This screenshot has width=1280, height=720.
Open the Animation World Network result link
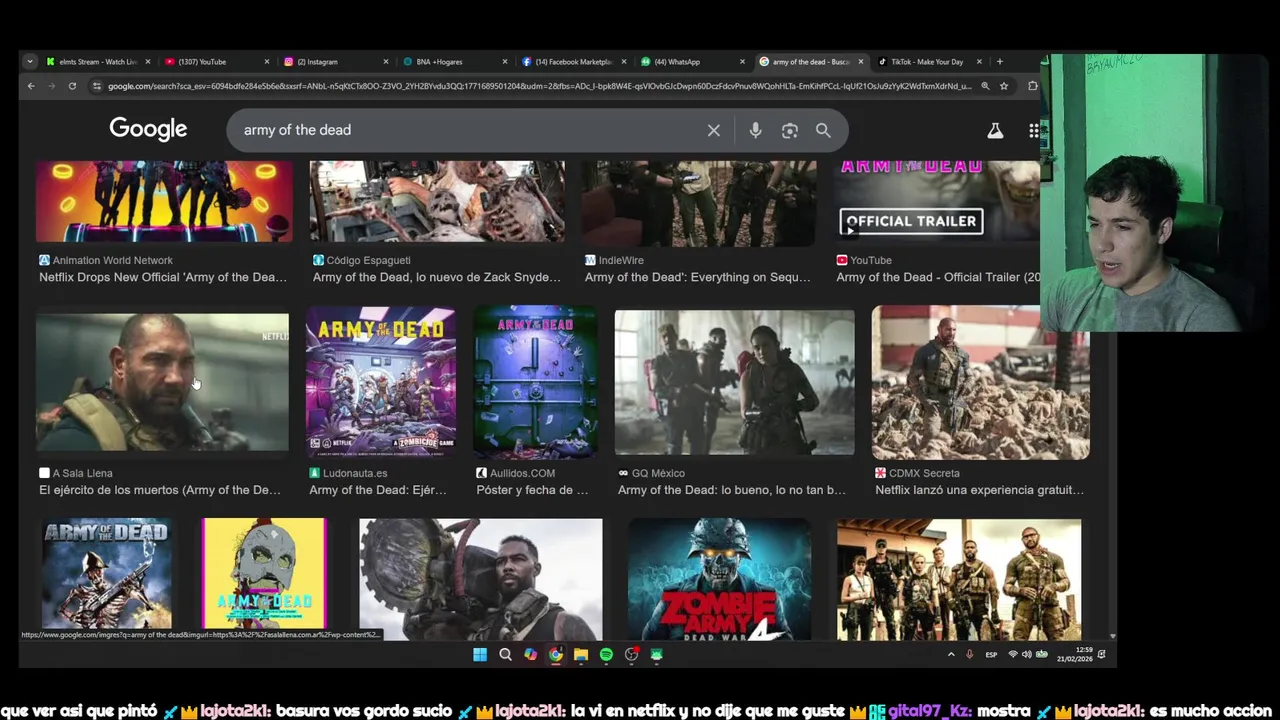pos(163,277)
